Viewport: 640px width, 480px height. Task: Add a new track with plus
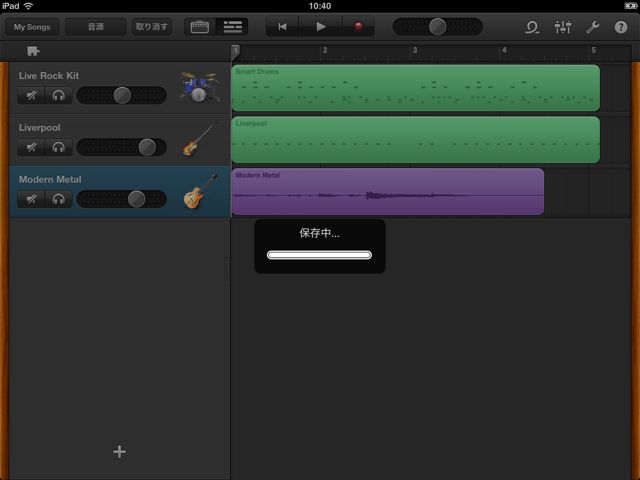click(119, 451)
